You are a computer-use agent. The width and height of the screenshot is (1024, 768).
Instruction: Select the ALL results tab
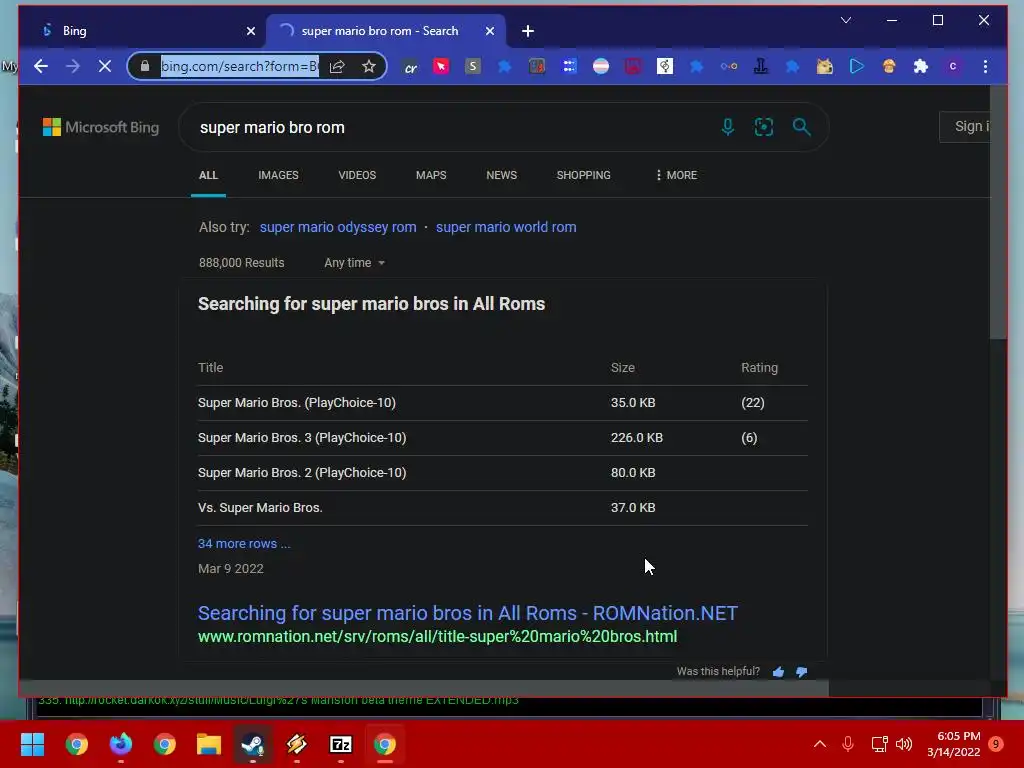[x=208, y=175]
